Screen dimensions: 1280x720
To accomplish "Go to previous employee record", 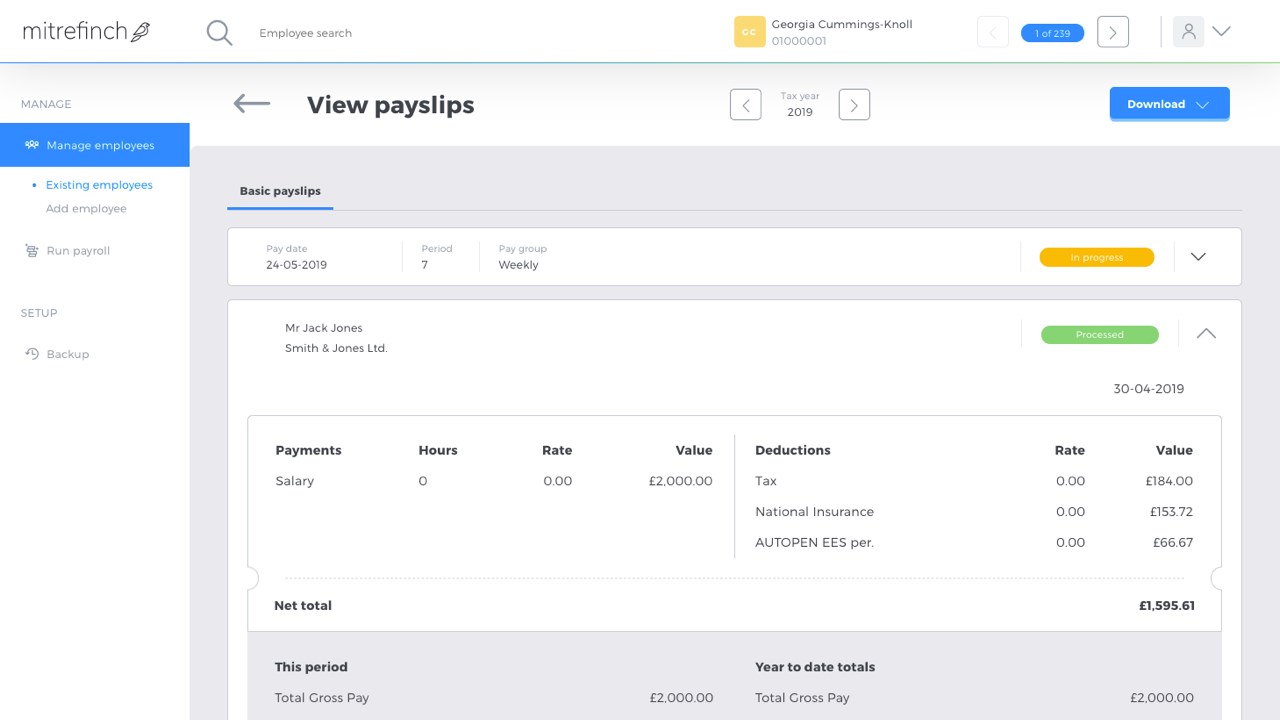I will pos(992,32).
